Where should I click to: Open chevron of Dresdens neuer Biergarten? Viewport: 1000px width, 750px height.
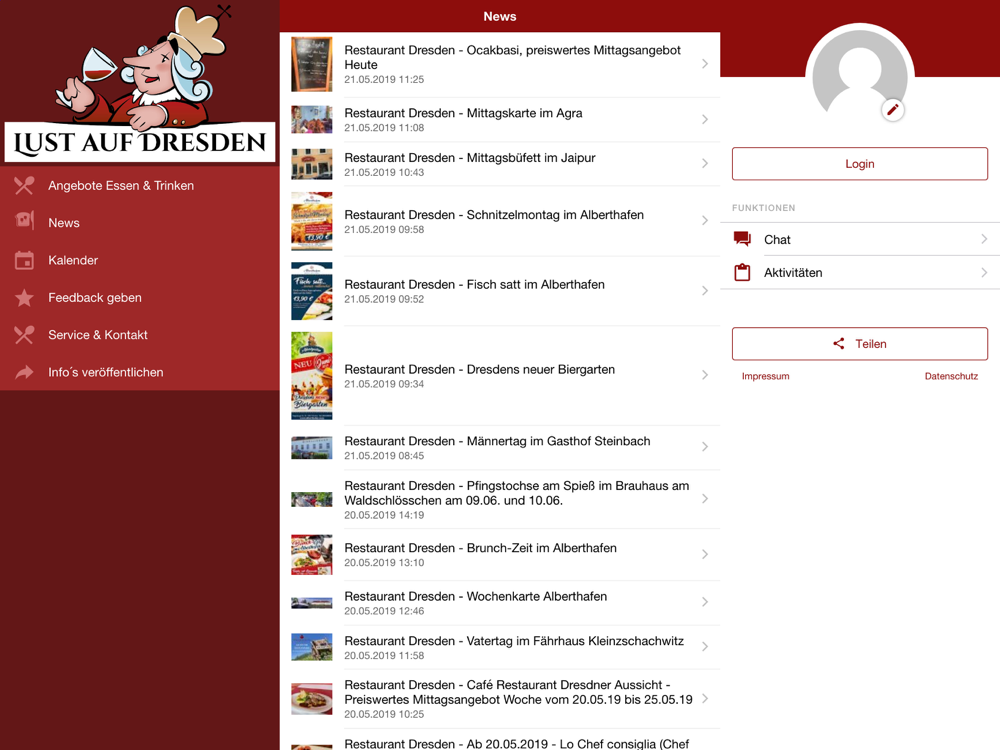[x=705, y=375]
